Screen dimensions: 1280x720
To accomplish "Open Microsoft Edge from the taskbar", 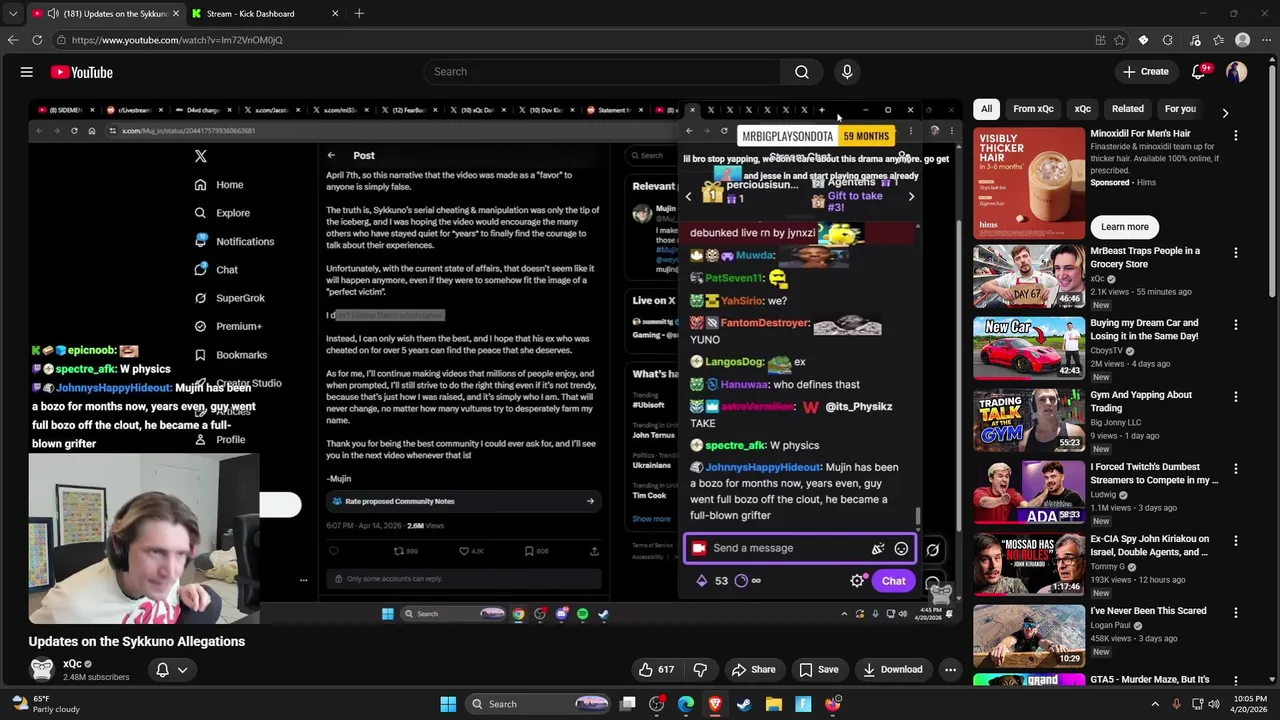I will 686,704.
